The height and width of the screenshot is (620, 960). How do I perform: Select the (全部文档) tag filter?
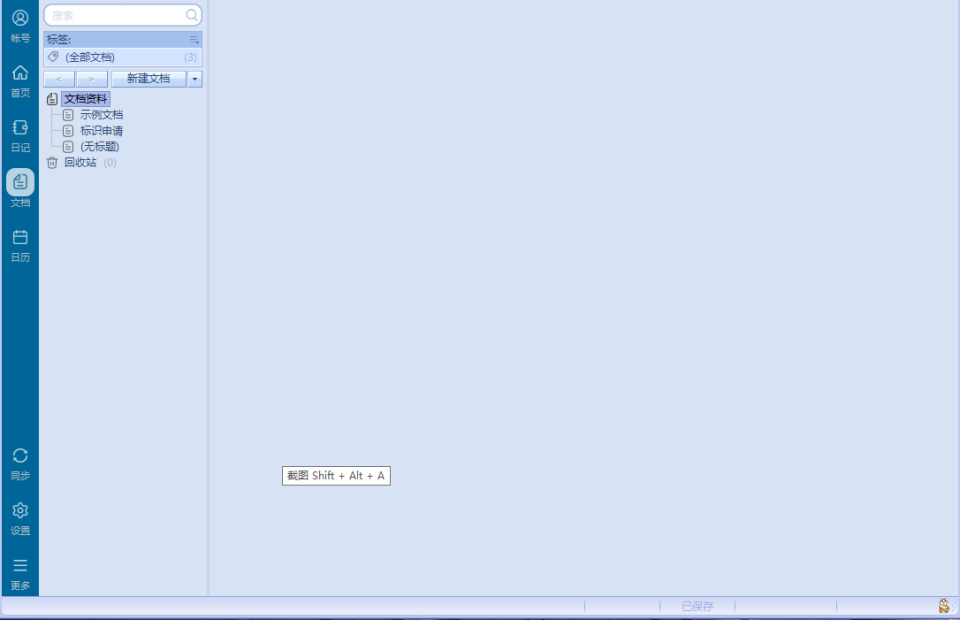90,57
